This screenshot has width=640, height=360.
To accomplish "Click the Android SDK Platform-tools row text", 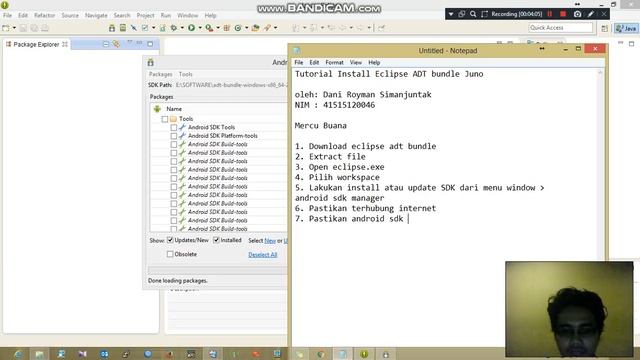I will coord(222,136).
